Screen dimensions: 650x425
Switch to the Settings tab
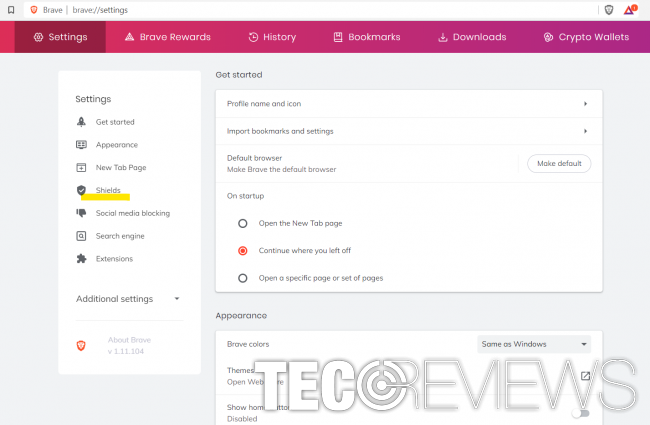pyautogui.click(x=60, y=37)
